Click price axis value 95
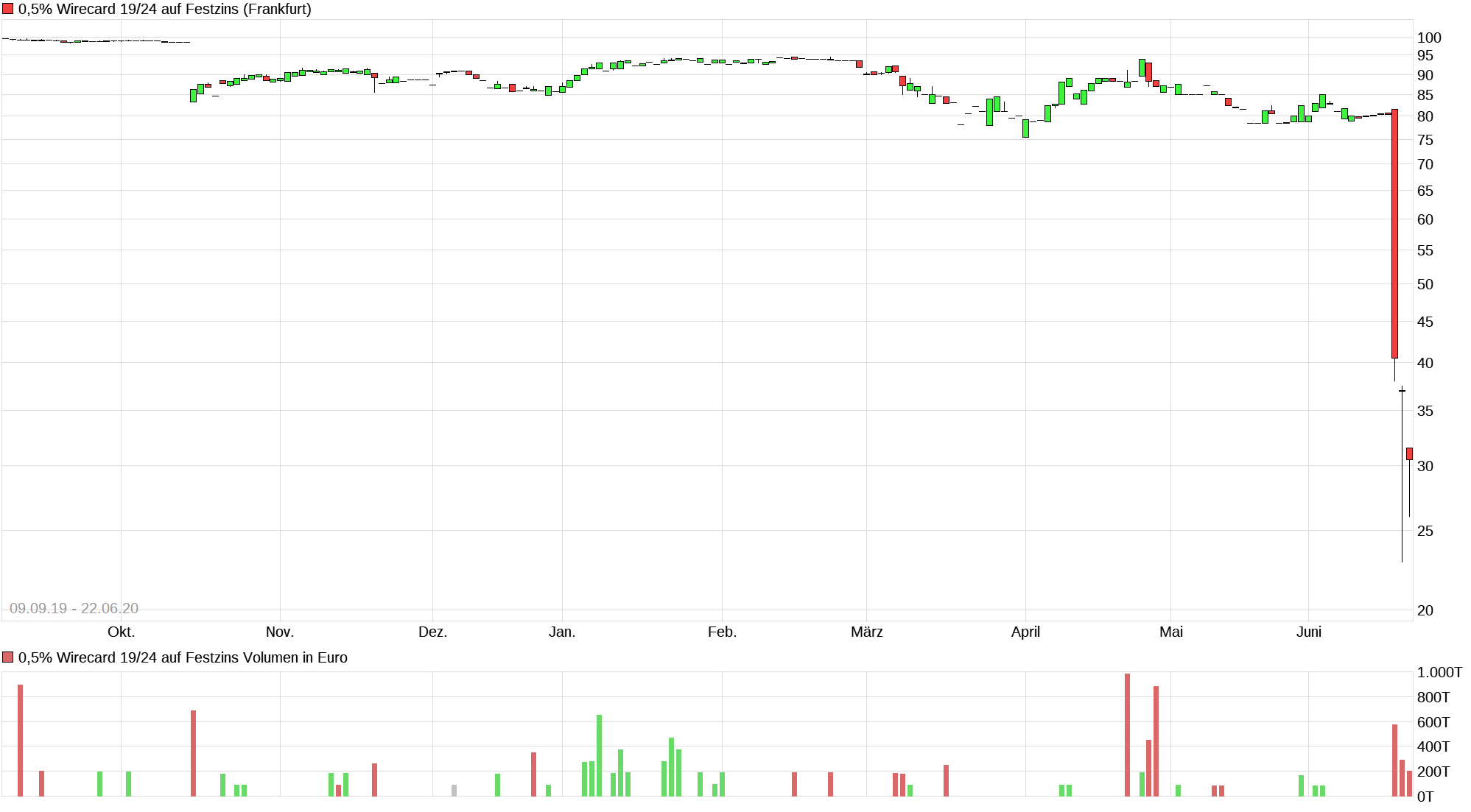The width and height of the screenshot is (1471, 812). click(x=1425, y=55)
